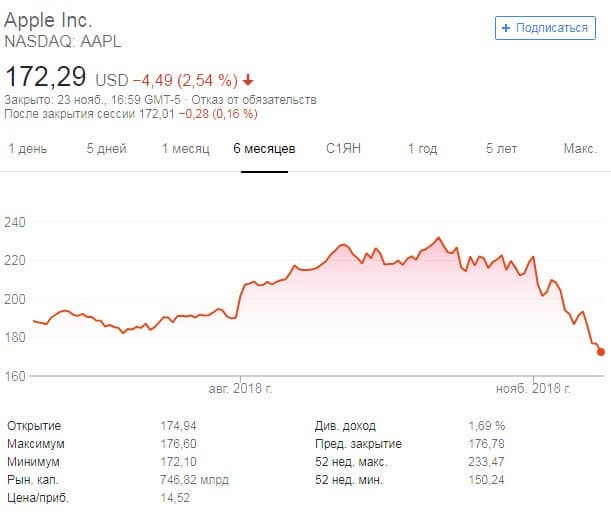Click the нояб. 2018 г. axis label
Image resolution: width=611 pixels, height=512 pixels.
coord(535,389)
